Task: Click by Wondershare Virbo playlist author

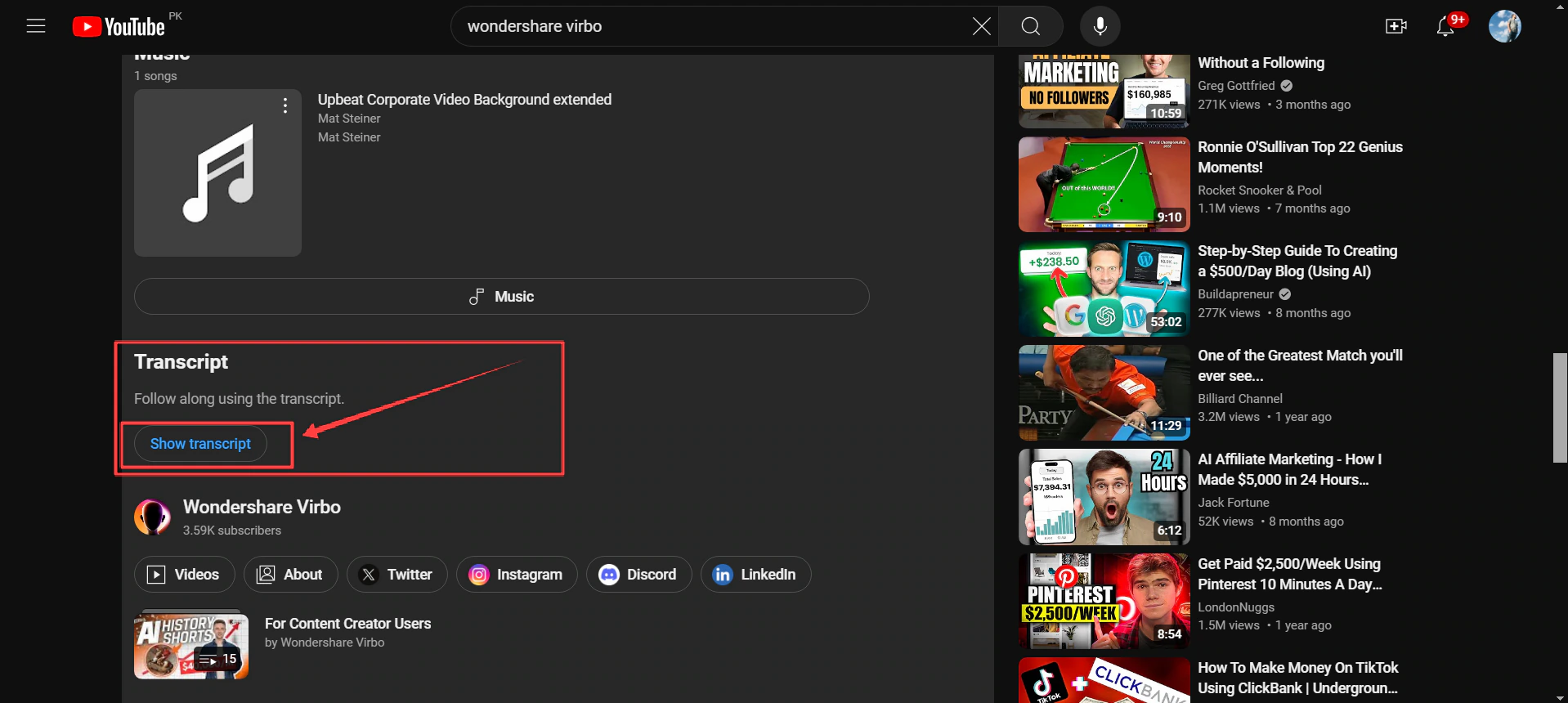Action: click(x=325, y=643)
